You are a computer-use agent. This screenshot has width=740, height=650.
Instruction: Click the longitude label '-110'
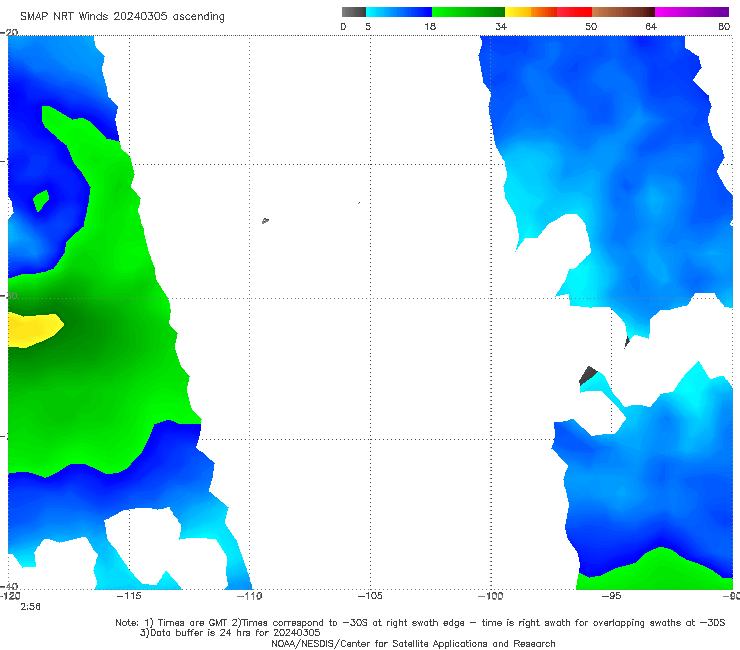[249, 596]
